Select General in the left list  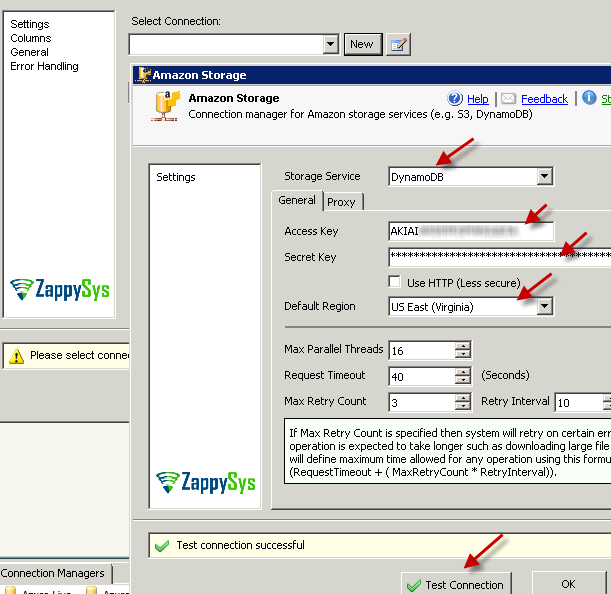[30, 52]
